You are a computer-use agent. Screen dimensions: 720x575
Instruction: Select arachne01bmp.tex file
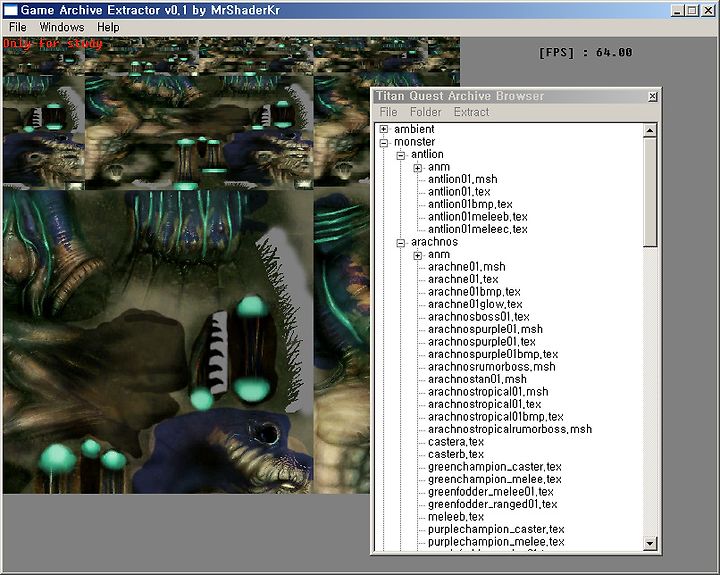point(474,292)
